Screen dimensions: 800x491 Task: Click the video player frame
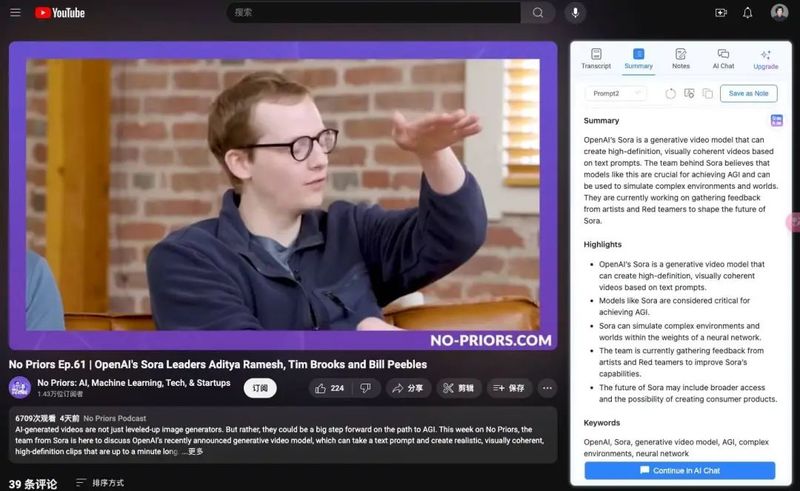click(x=283, y=195)
